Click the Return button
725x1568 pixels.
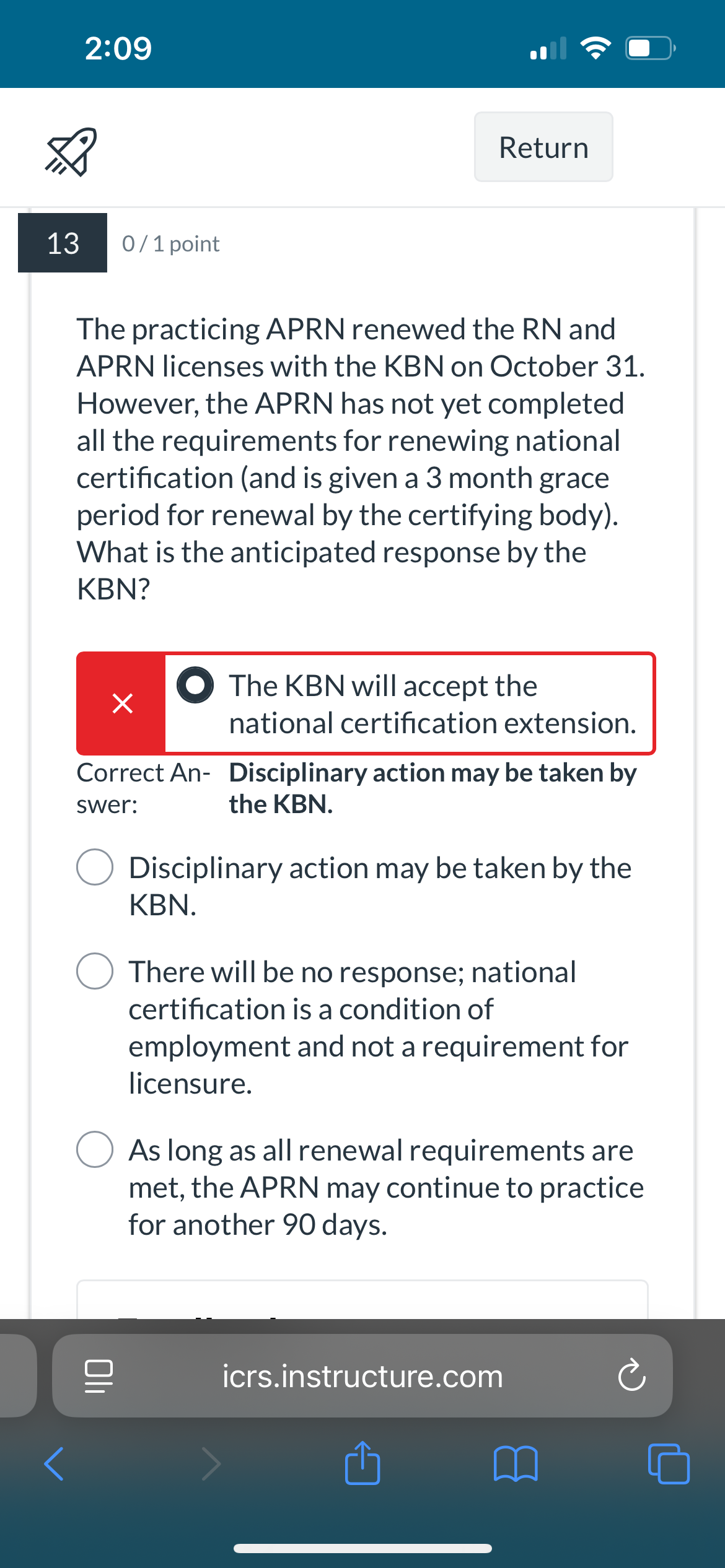click(543, 147)
